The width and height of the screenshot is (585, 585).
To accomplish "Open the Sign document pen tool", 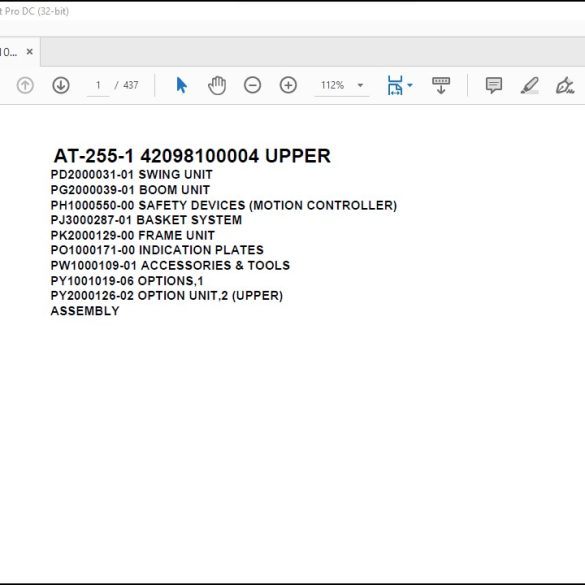I will click(x=565, y=85).
